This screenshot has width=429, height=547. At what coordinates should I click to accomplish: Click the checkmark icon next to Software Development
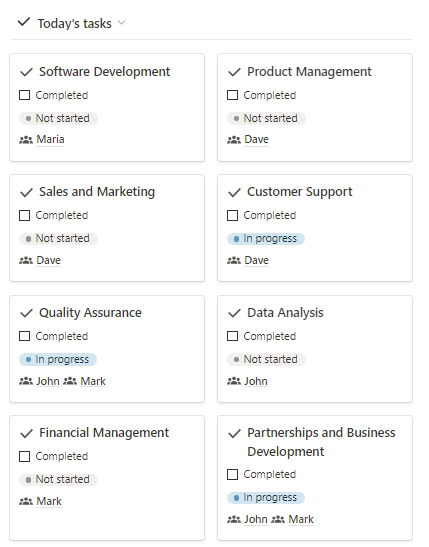pyautogui.click(x=26, y=72)
